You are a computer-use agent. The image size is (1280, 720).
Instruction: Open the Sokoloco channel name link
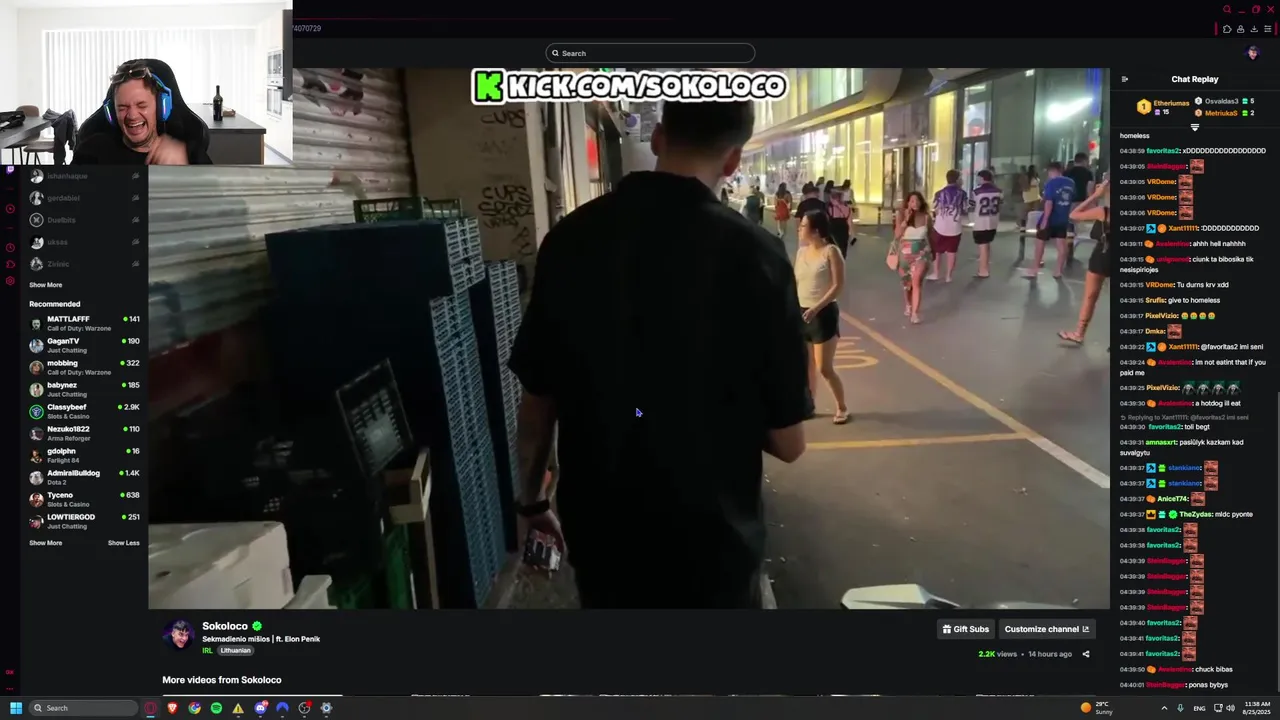pyautogui.click(x=225, y=626)
